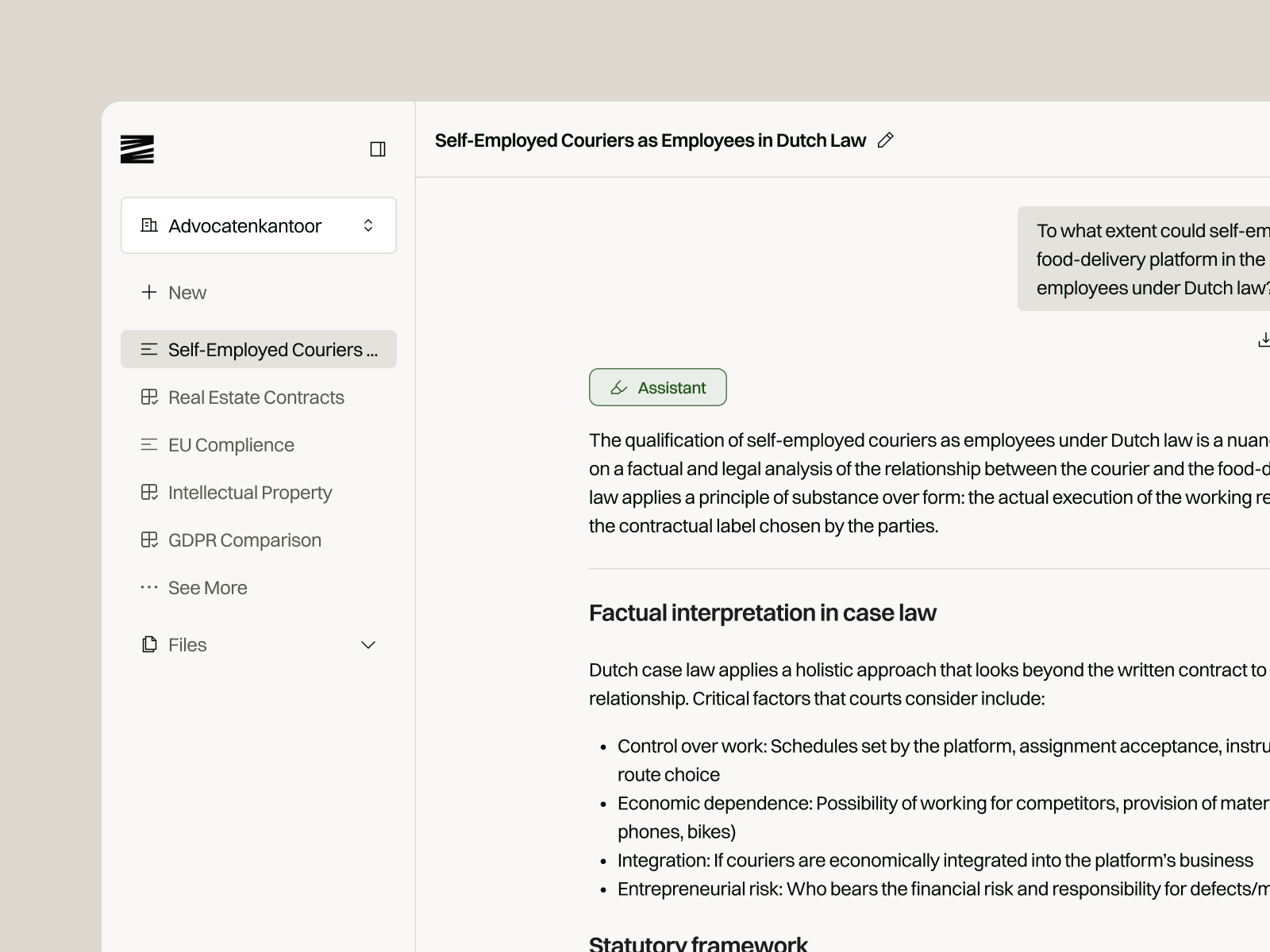Click the table icon beside GDPR Comparison
1270x952 pixels.
coord(149,540)
